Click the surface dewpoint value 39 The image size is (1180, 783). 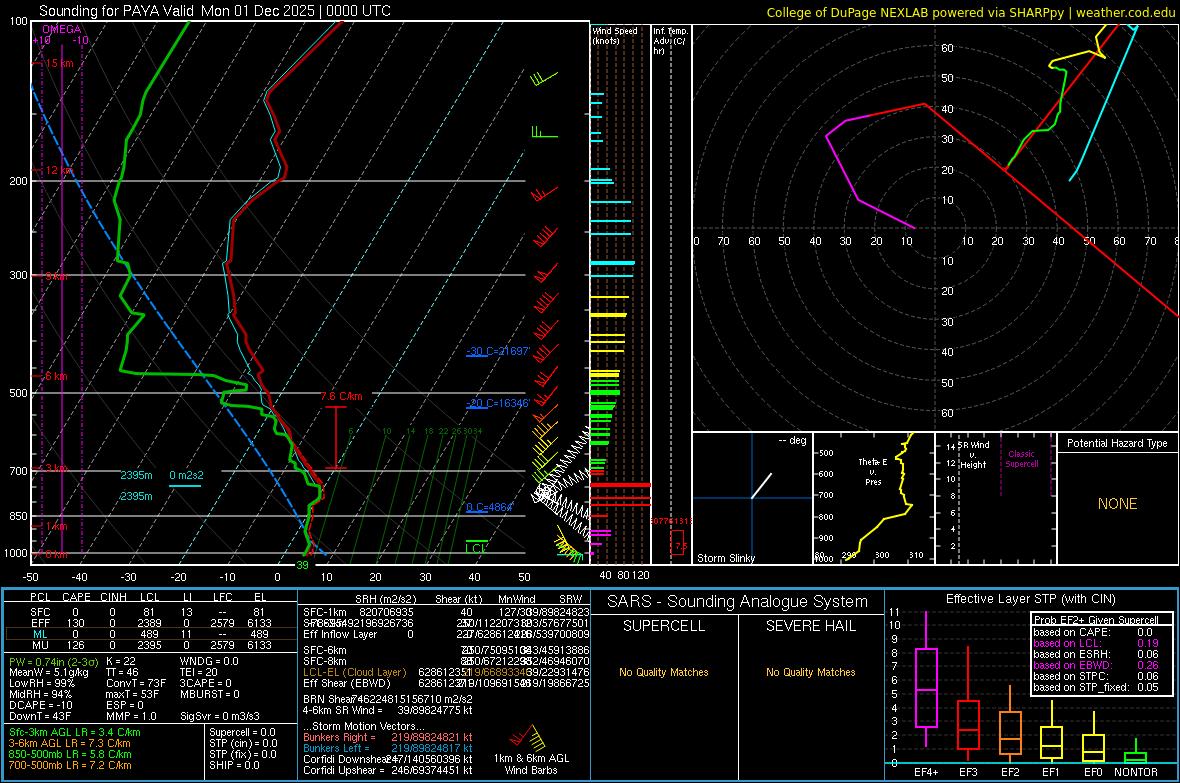(x=302, y=565)
